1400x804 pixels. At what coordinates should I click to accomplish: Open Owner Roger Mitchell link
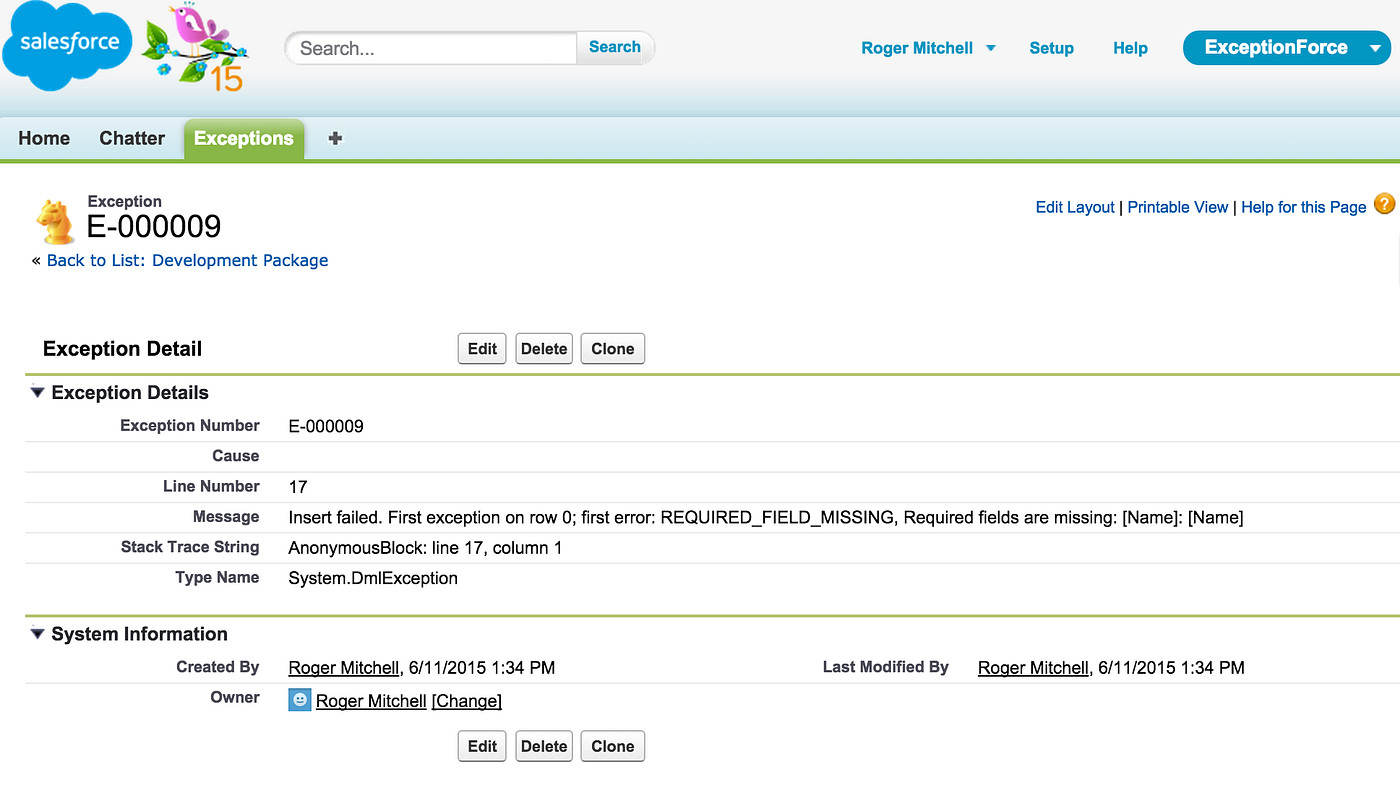[371, 701]
